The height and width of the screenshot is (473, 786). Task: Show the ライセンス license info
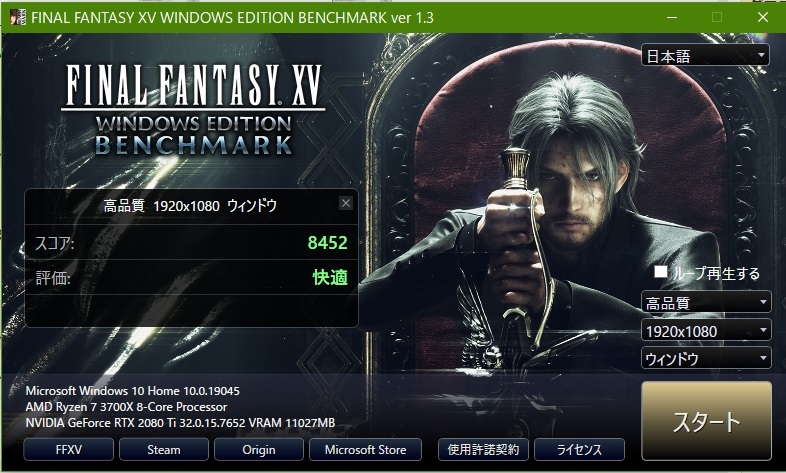pyautogui.click(x=579, y=449)
